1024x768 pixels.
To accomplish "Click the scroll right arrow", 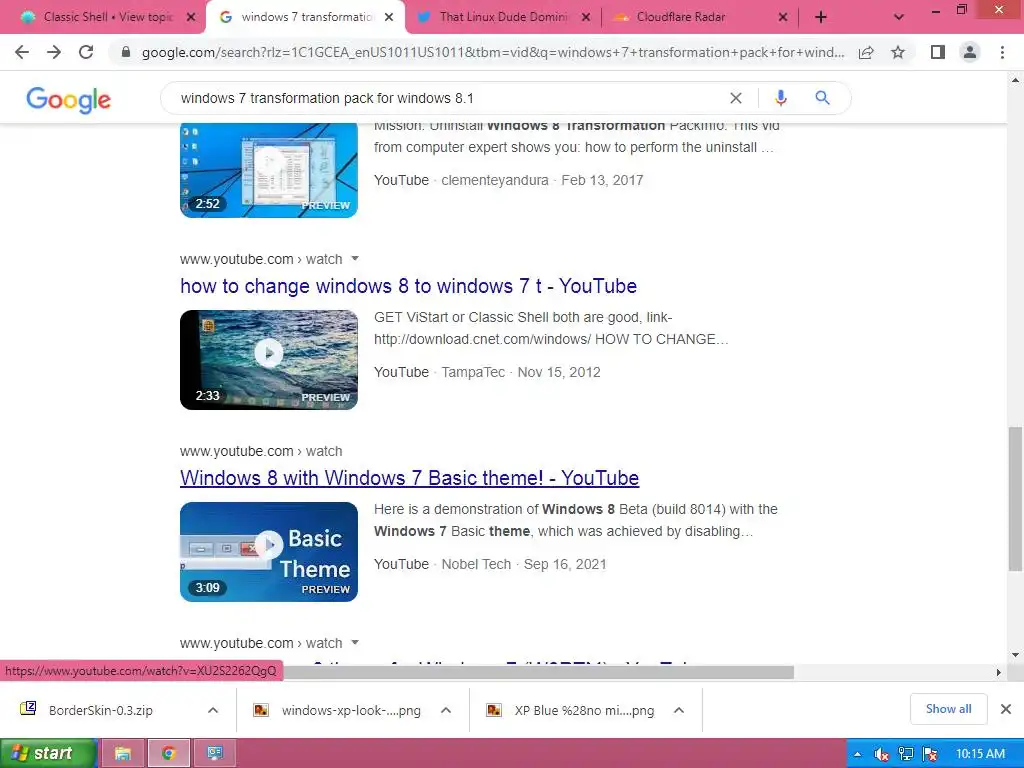I will click(x=998, y=672).
